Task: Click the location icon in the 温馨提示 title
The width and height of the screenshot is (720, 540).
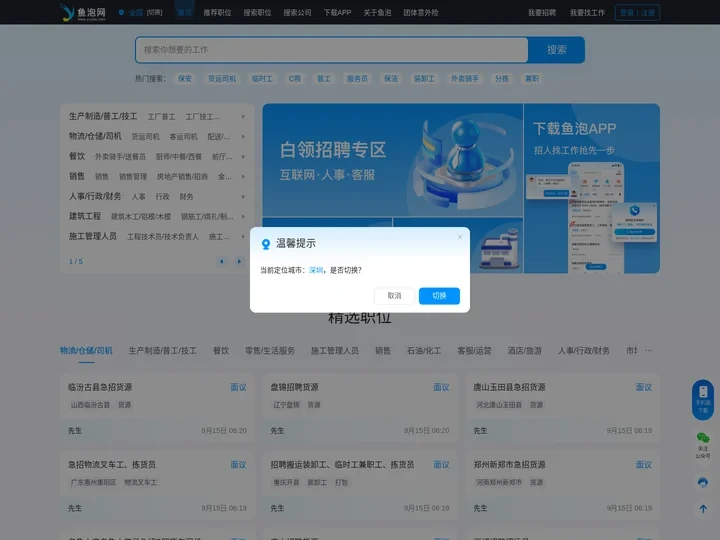Action: [x=265, y=244]
